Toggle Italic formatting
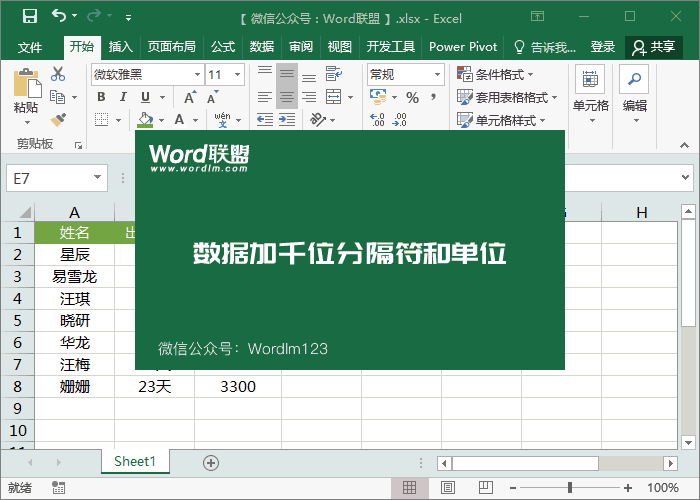The width and height of the screenshot is (700, 500). 123,97
